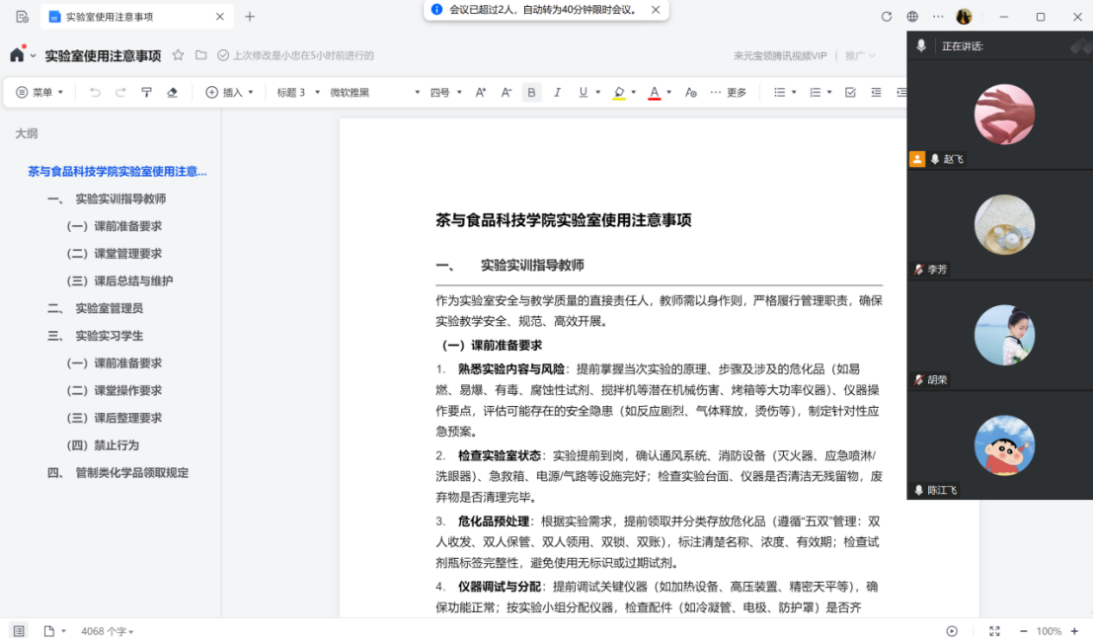This screenshot has width=1093, height=639.
Task: Open the 标题 3 heading style dropdown
Action: click(298, 92)
